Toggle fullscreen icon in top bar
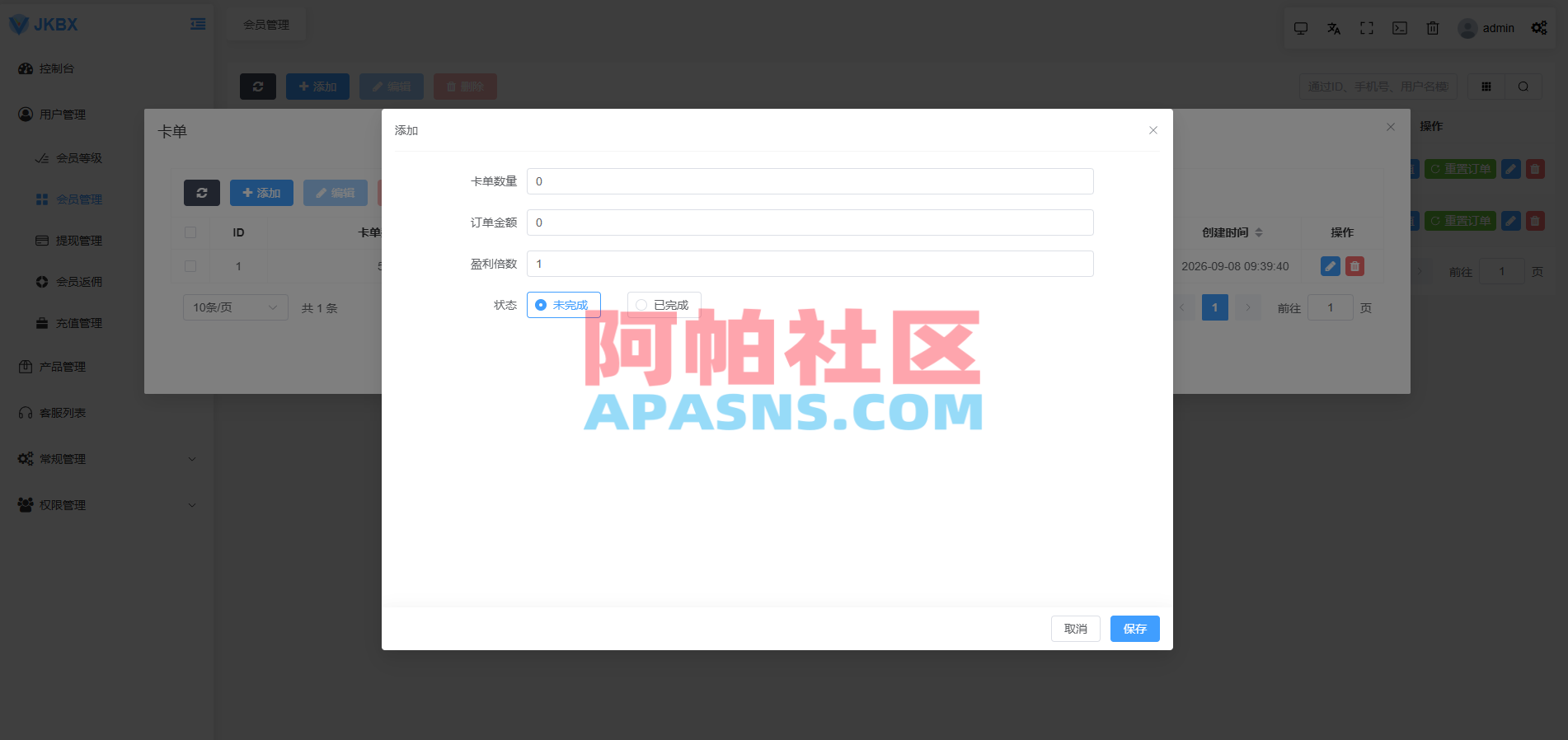The image size is (1568, 740). (x=1367, y=28)
